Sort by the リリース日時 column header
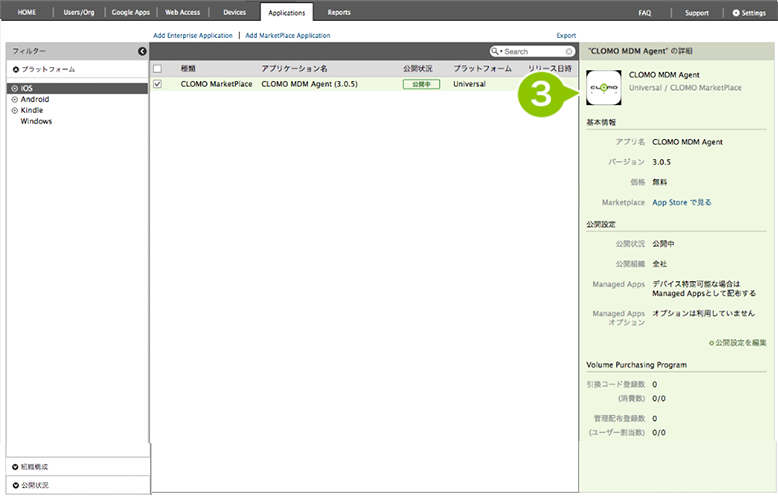Screen dimensions: 778x500 550,68
